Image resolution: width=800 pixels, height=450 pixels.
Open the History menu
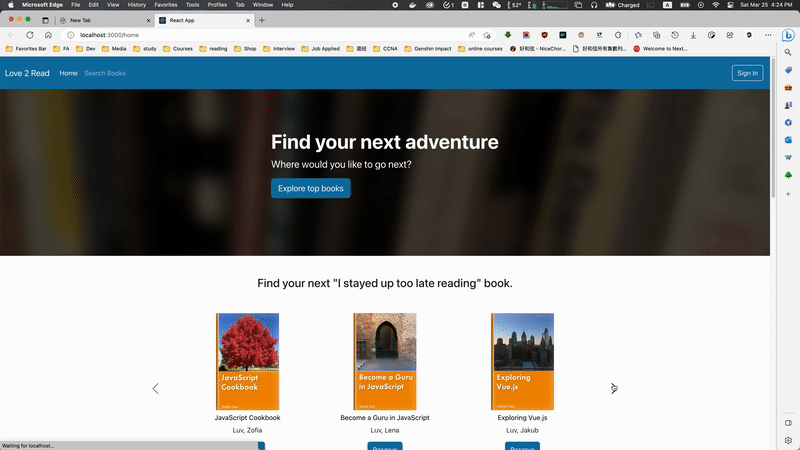click(137, 5)
